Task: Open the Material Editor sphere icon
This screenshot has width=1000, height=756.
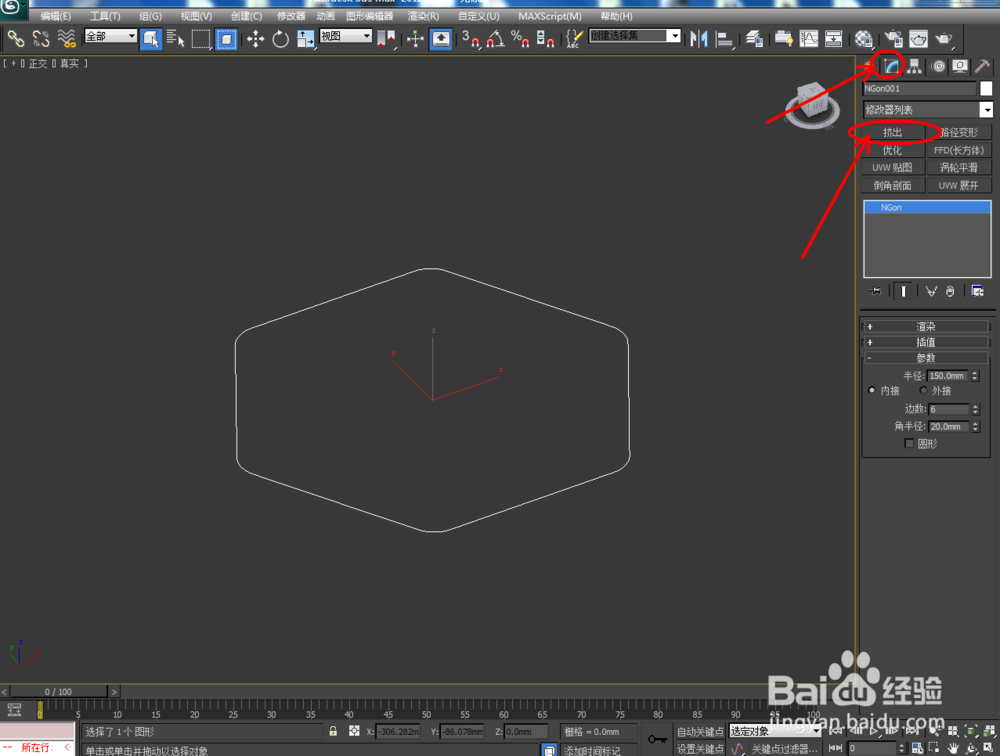Action: point(864,39)
